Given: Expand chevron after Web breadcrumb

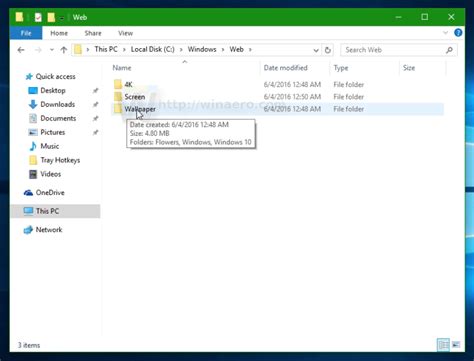Looking at the screenshot, I should point(250,50).
